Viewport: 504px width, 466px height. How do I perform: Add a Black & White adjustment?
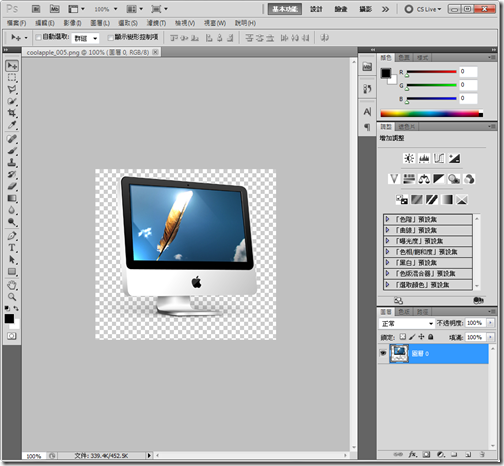[x=439, y=179]
